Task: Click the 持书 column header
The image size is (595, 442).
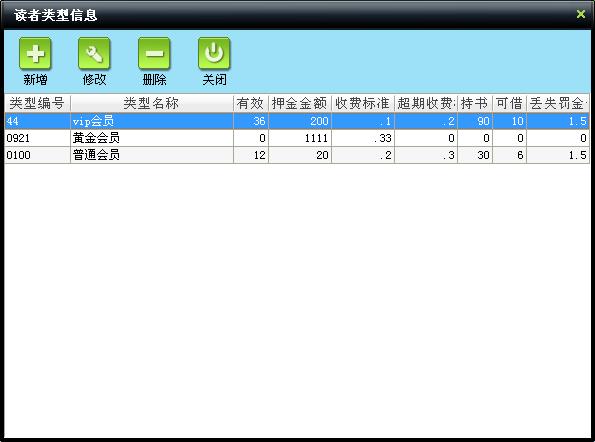Action: [475, 103]
